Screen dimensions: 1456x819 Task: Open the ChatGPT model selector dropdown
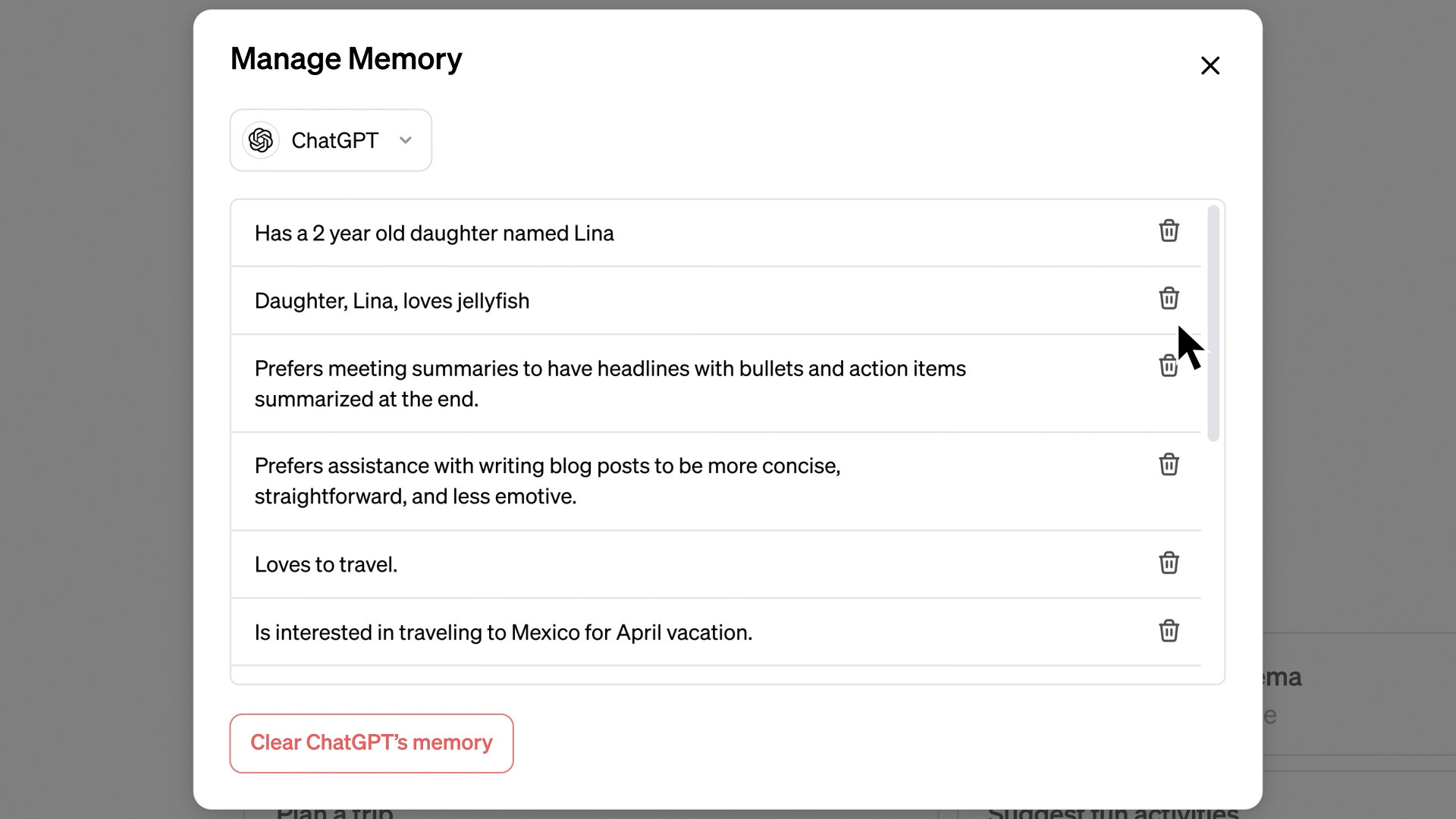[331, 140]
